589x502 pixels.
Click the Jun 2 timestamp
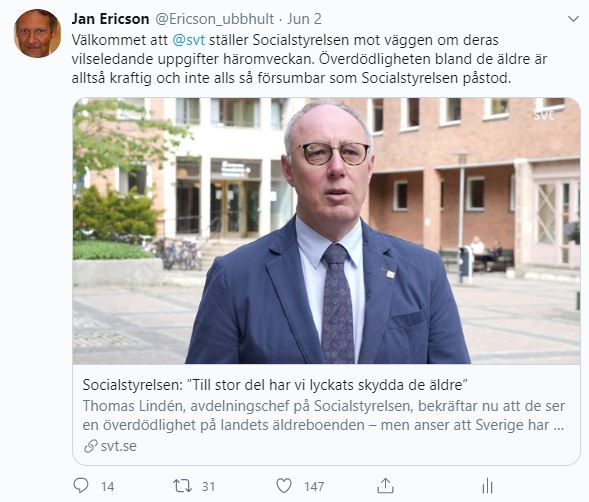point(304,19)
